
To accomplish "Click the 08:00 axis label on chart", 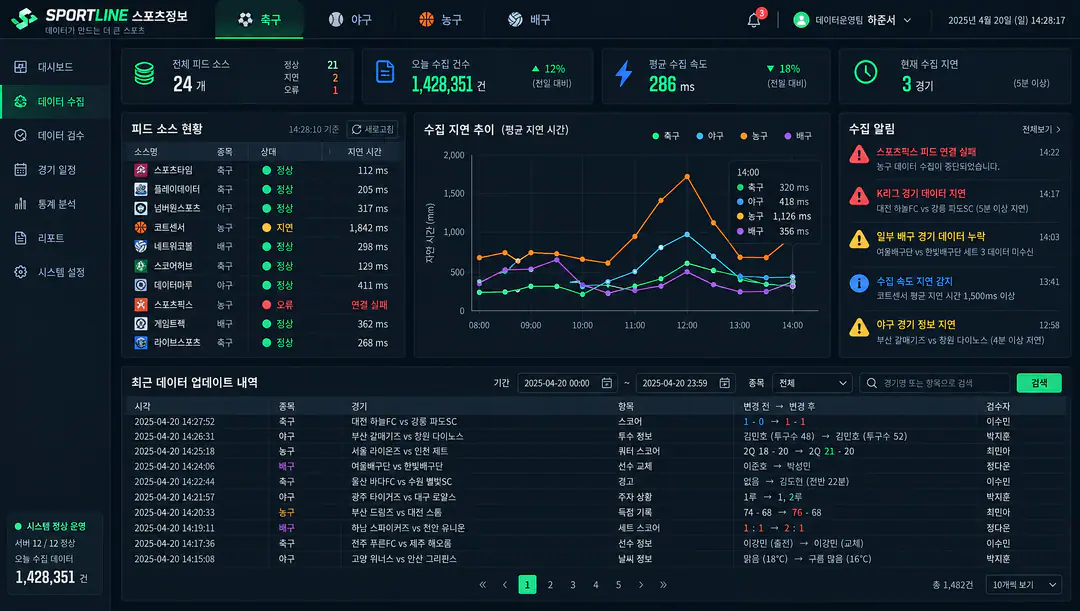I will pyautogui.click(x=479, y=325).
